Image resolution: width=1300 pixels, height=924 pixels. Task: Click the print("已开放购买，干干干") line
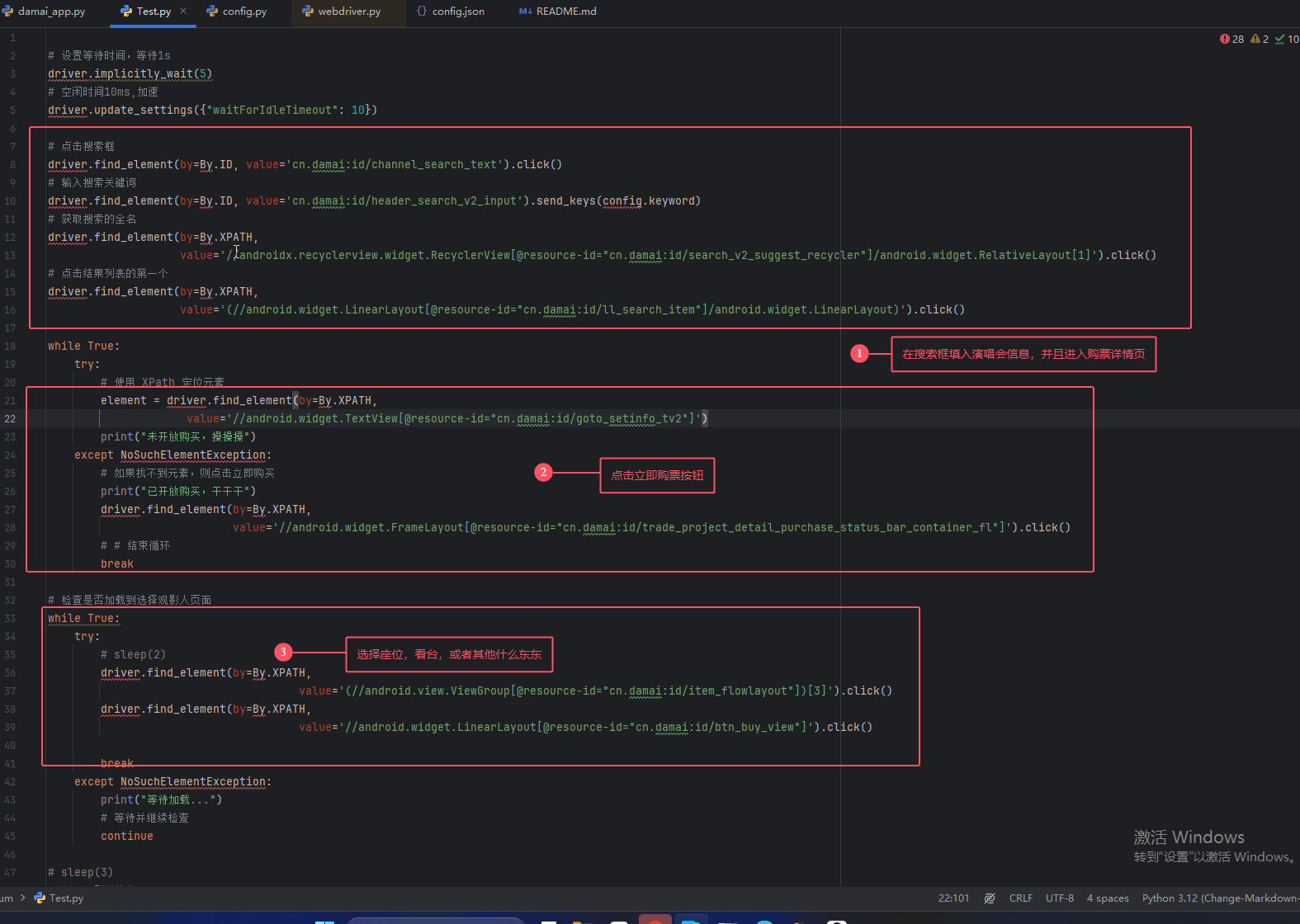178,491
